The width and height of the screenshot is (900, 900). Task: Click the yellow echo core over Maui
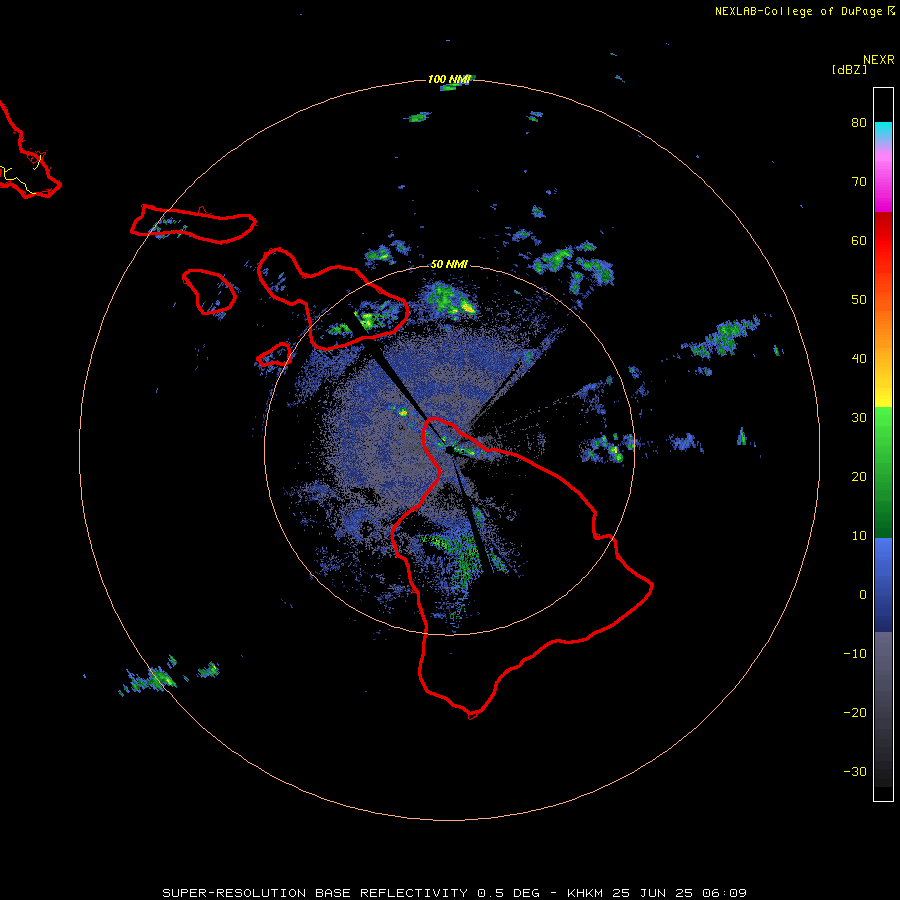(366, 319)
